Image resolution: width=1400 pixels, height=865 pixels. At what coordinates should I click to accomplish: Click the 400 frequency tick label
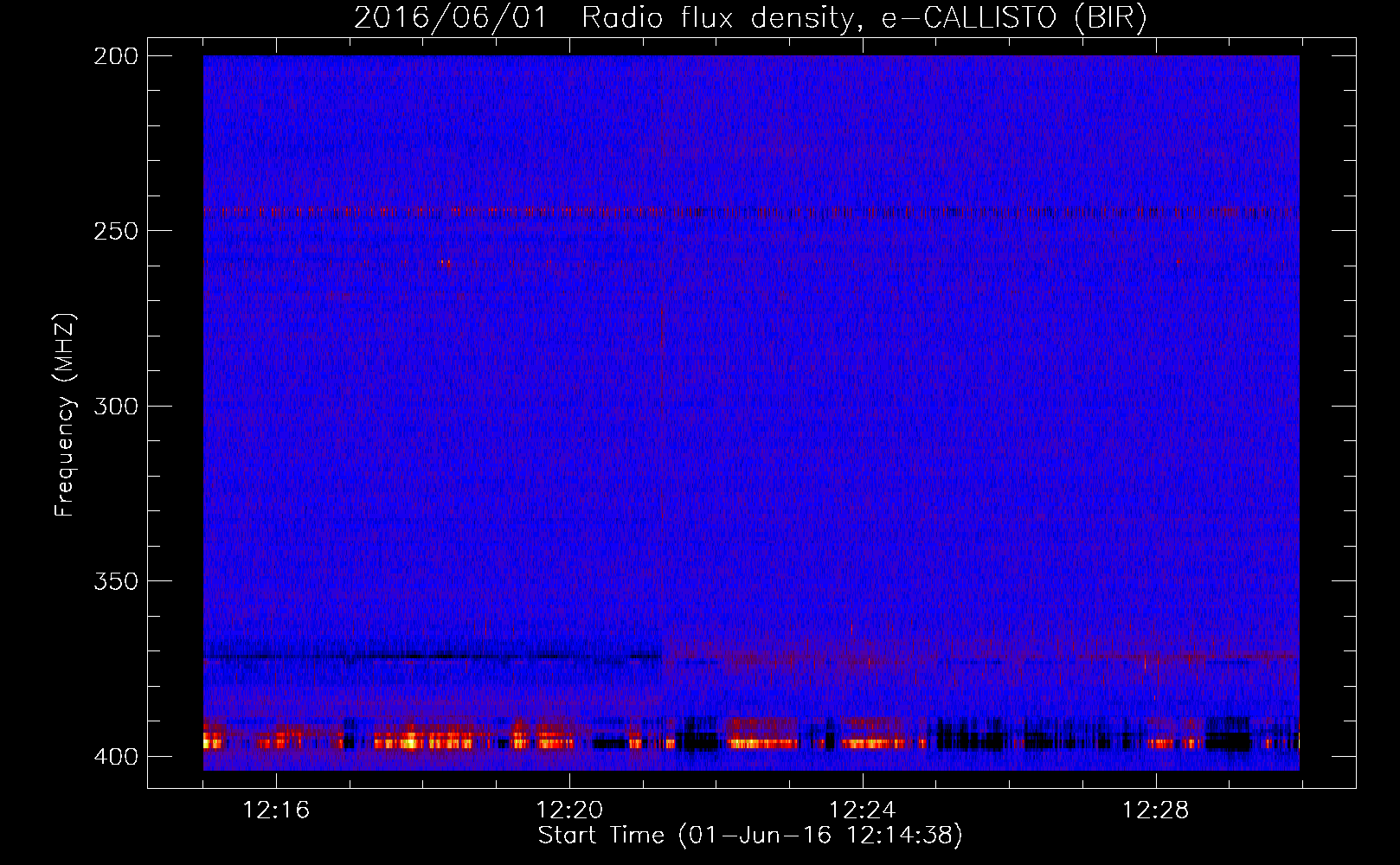coord(116,757)
